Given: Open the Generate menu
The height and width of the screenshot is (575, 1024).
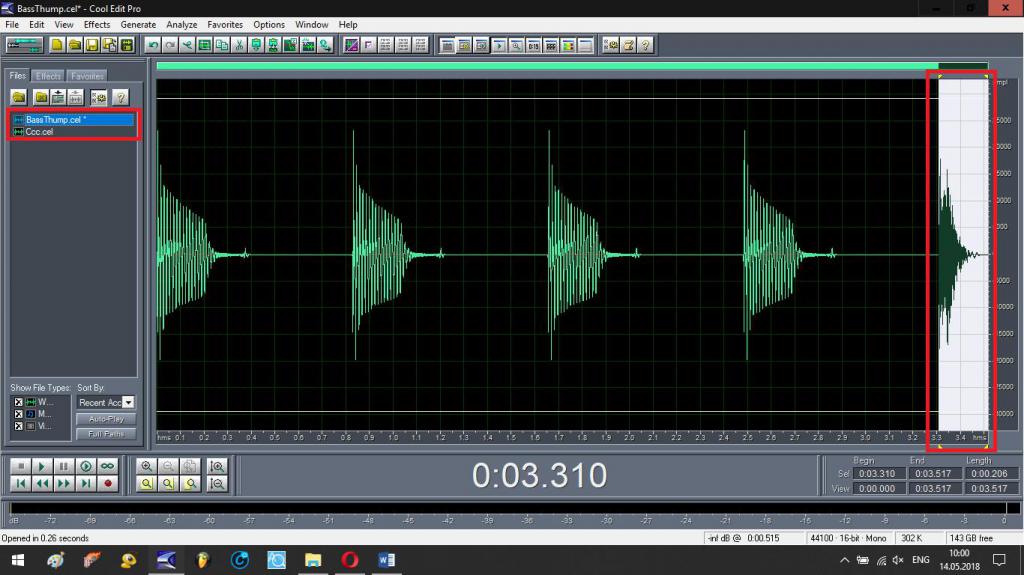Looking at the screenshot, I should (x=138, y=25).
